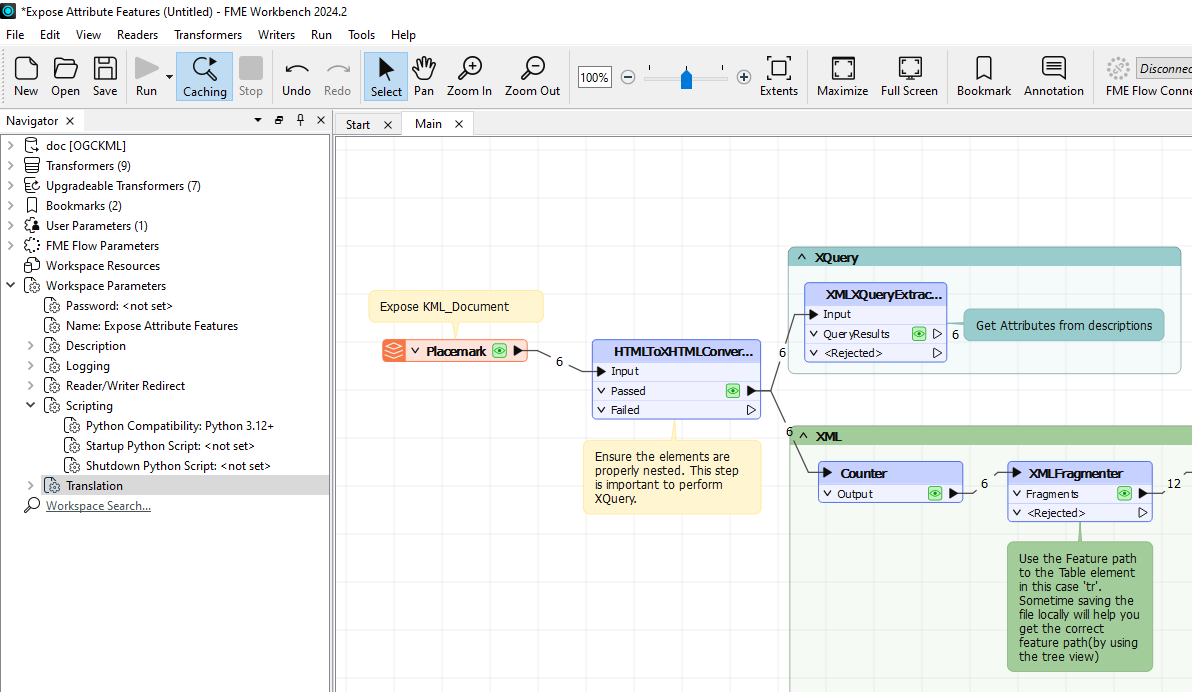
Task: Collapse the Workspace Parameters node
Action: (x=11, y=285)
